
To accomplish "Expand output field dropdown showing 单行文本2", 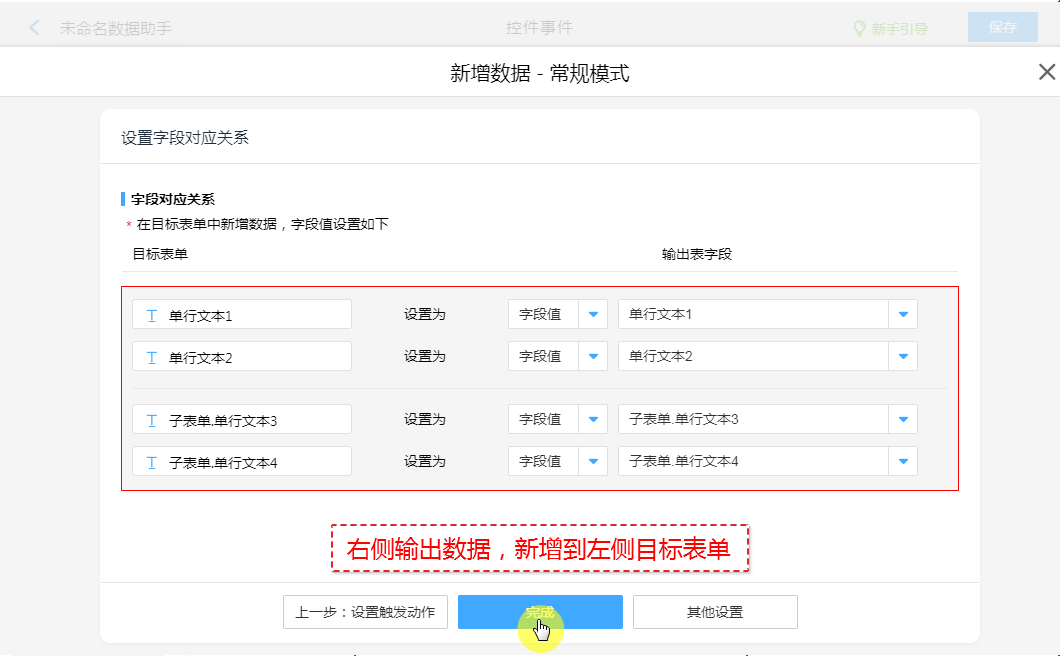I will pos(903,356).
